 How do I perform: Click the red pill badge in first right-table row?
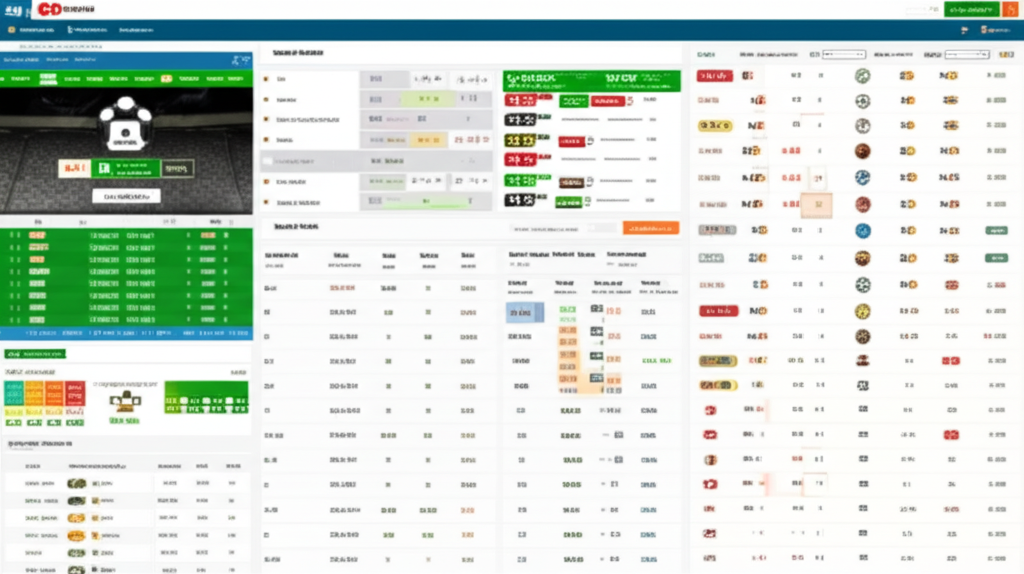pyautogui.click(x=715, y=76)
